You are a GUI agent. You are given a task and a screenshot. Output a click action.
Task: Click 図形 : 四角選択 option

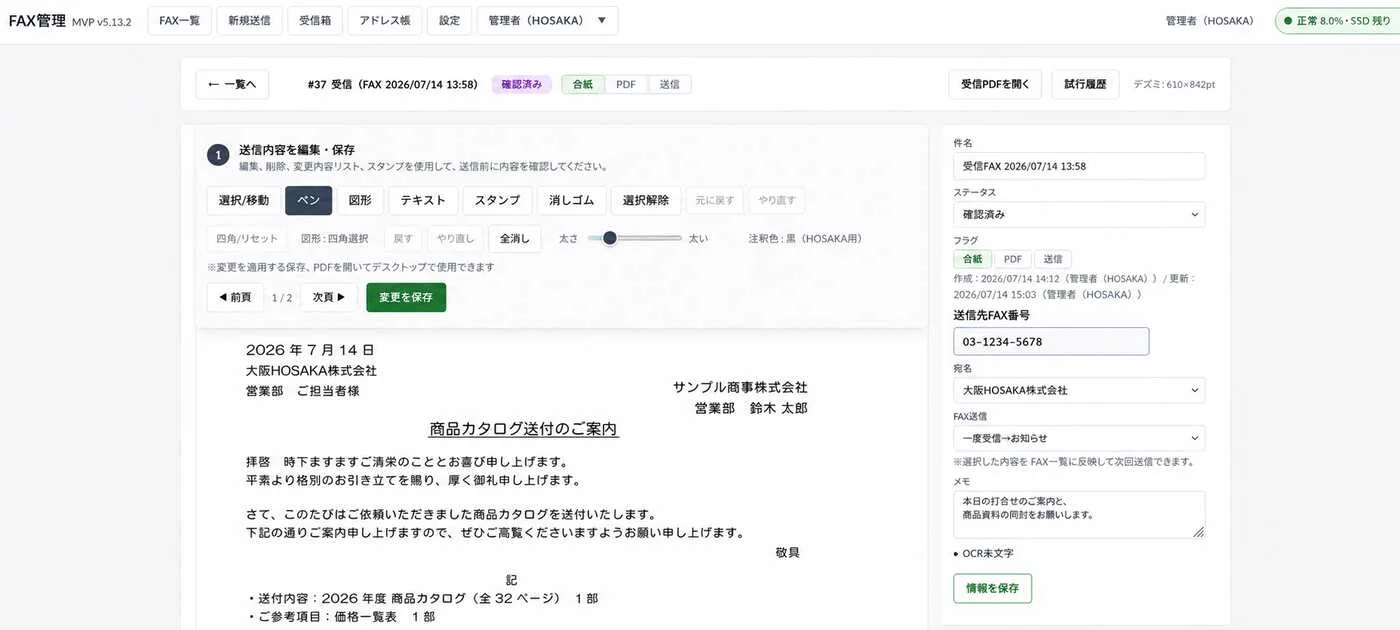pos(335,238)
